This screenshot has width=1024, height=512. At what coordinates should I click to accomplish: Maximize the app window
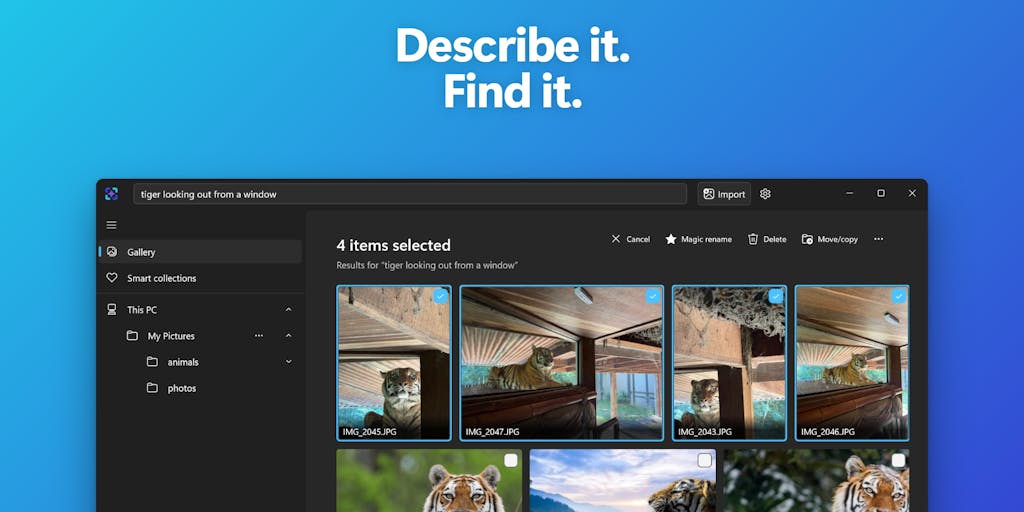pyautogui.click(x=881, y=193)
